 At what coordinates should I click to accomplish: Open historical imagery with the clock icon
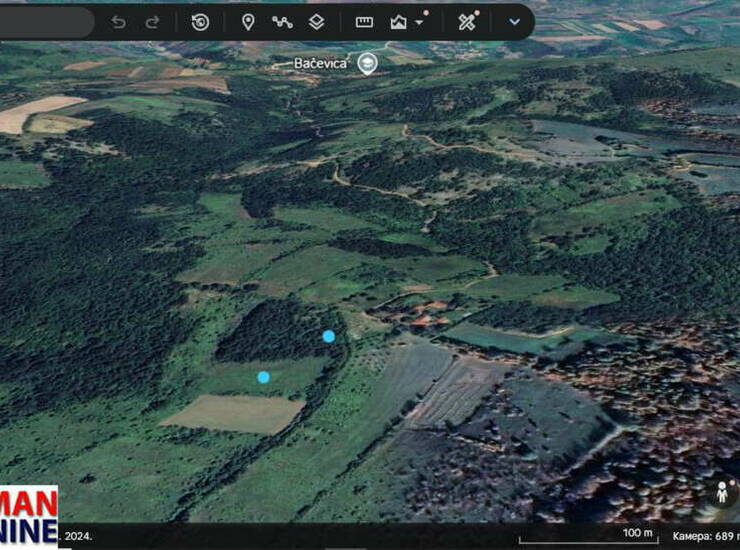200,22
